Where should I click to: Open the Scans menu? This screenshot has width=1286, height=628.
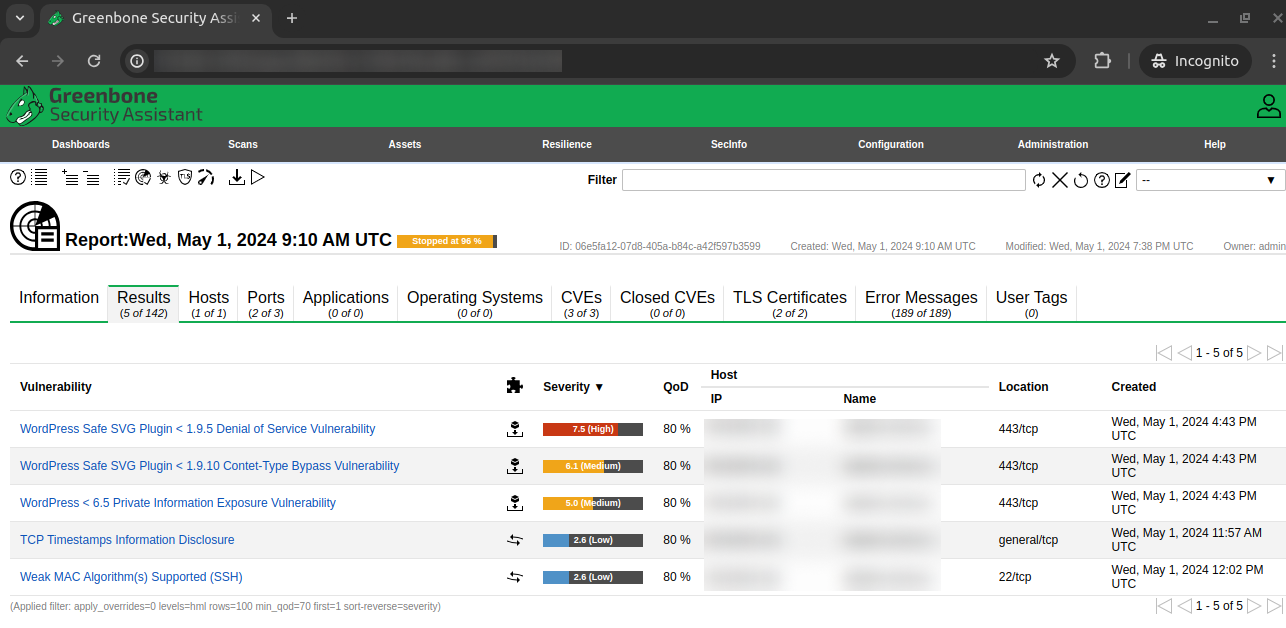[x=243, y=144]
